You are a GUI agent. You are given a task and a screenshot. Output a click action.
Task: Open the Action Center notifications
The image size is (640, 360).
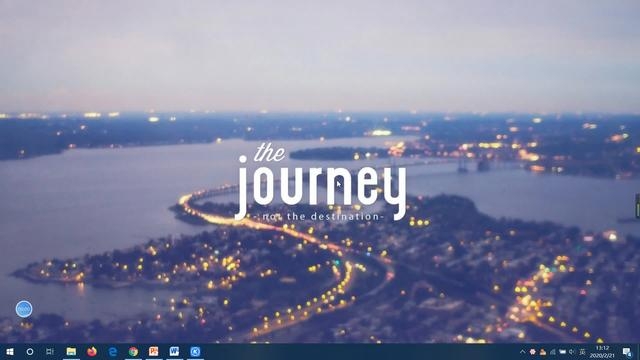click(627, 352)
